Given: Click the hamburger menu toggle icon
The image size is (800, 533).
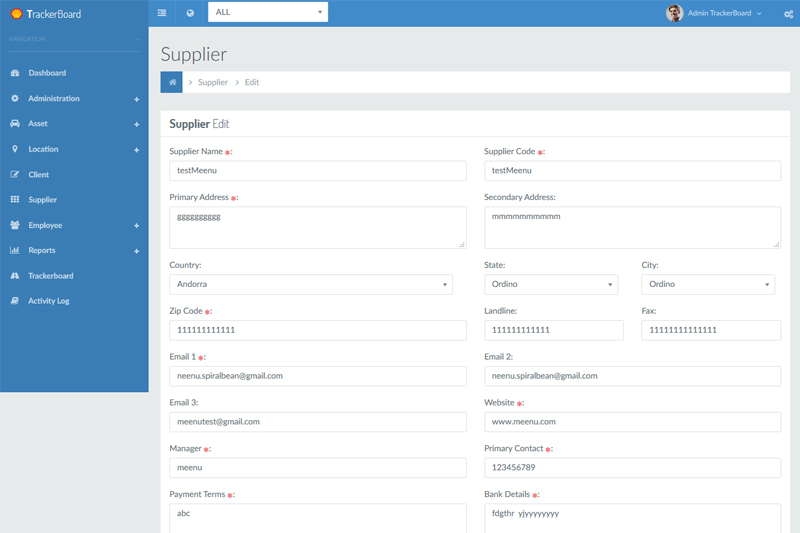Looking at the screenshot, I should pyautogui.click(x=162, y=13).
